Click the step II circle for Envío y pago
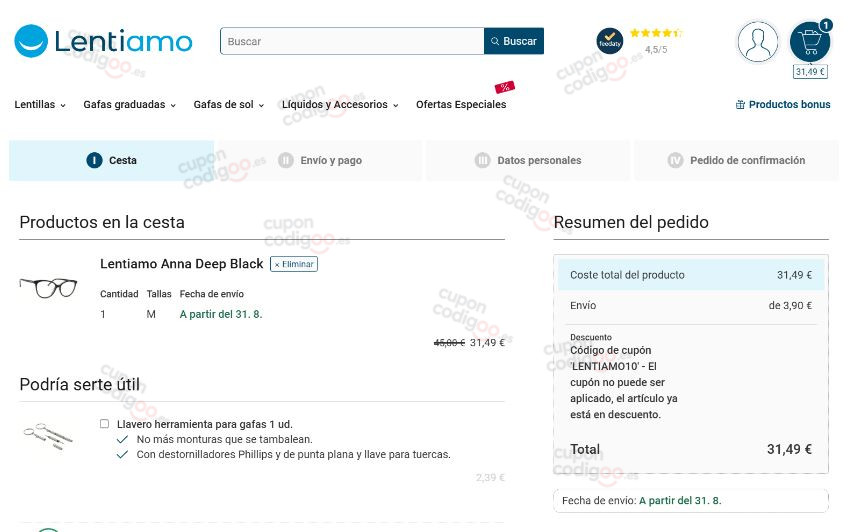 (286, 160)
